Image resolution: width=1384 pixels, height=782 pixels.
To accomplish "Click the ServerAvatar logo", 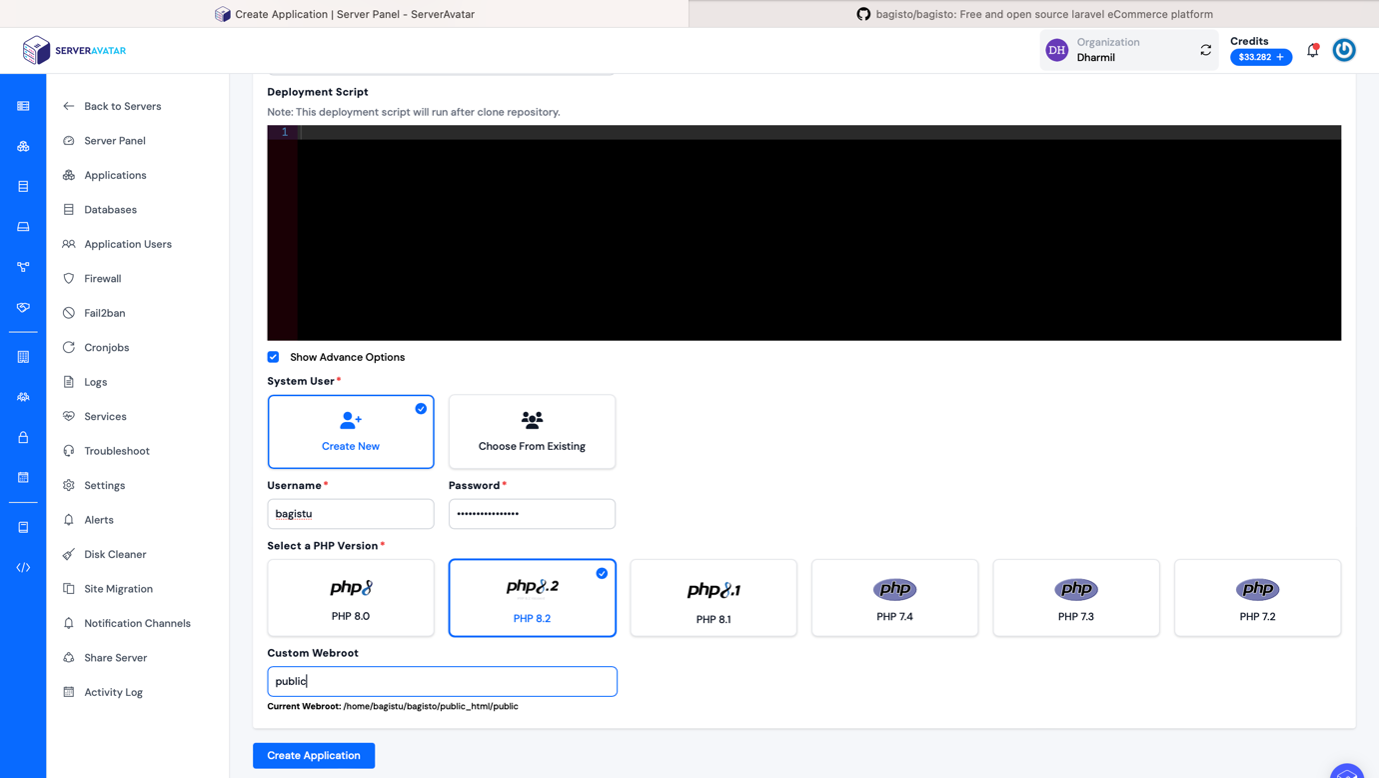I will (75, 50).
